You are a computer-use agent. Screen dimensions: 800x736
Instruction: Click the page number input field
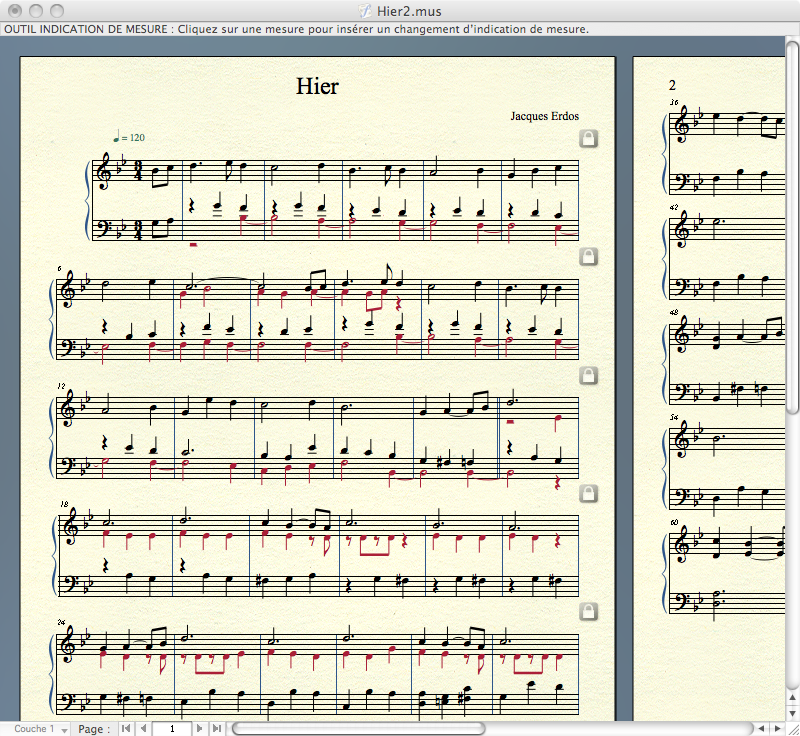[x=171, y=729]
